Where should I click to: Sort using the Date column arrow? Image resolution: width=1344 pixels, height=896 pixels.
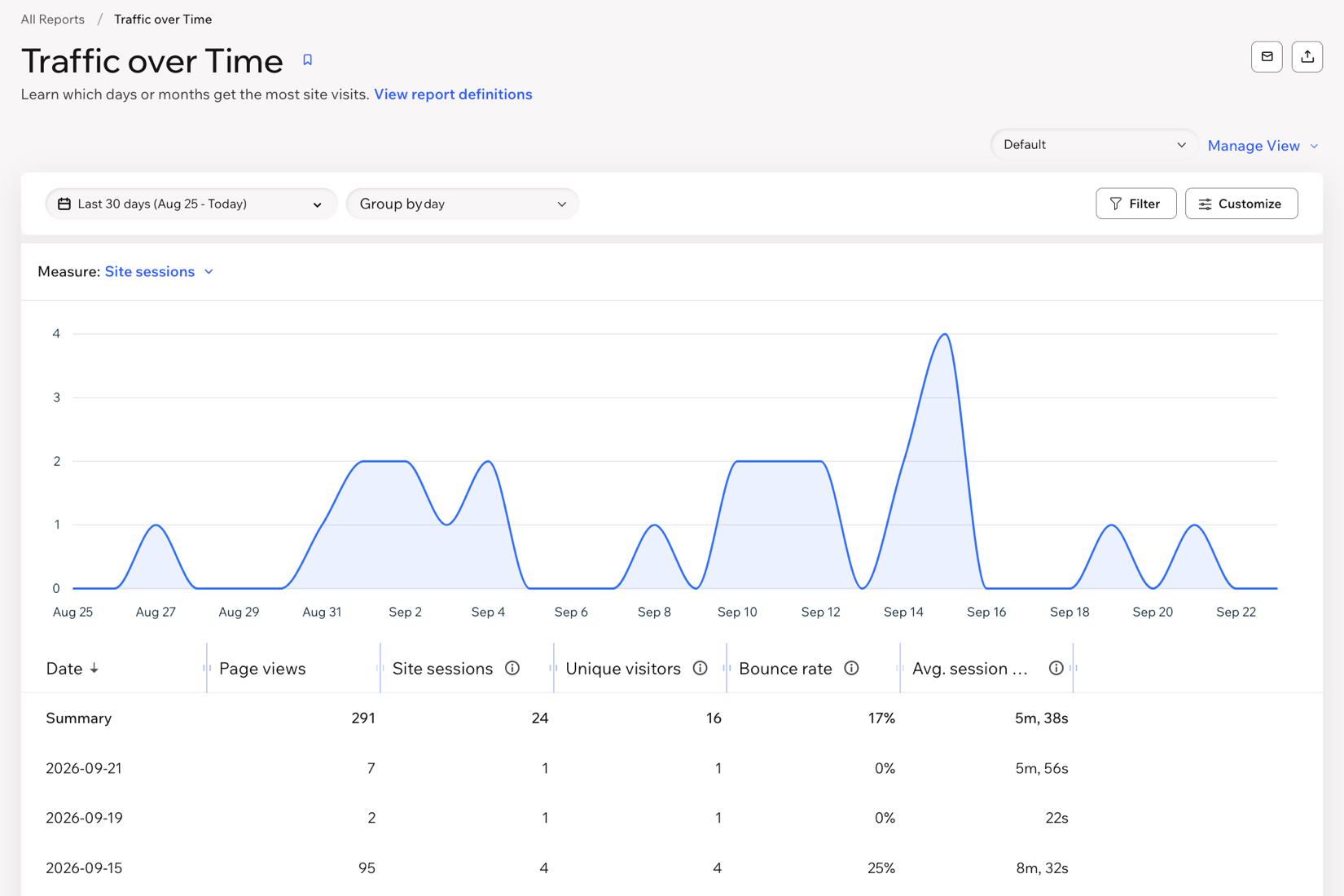94,668
